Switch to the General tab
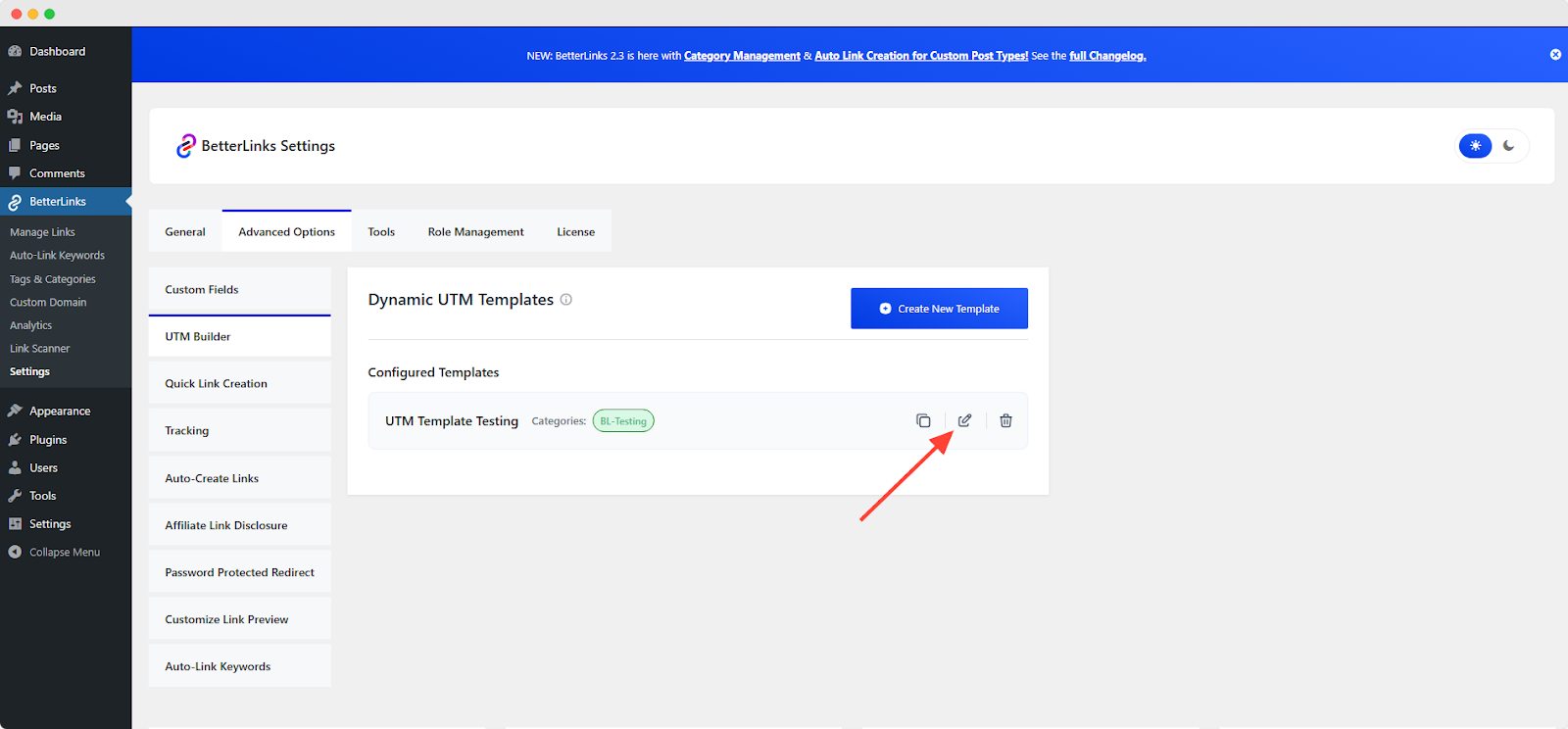1568x729 pixels. pos(185,232)
